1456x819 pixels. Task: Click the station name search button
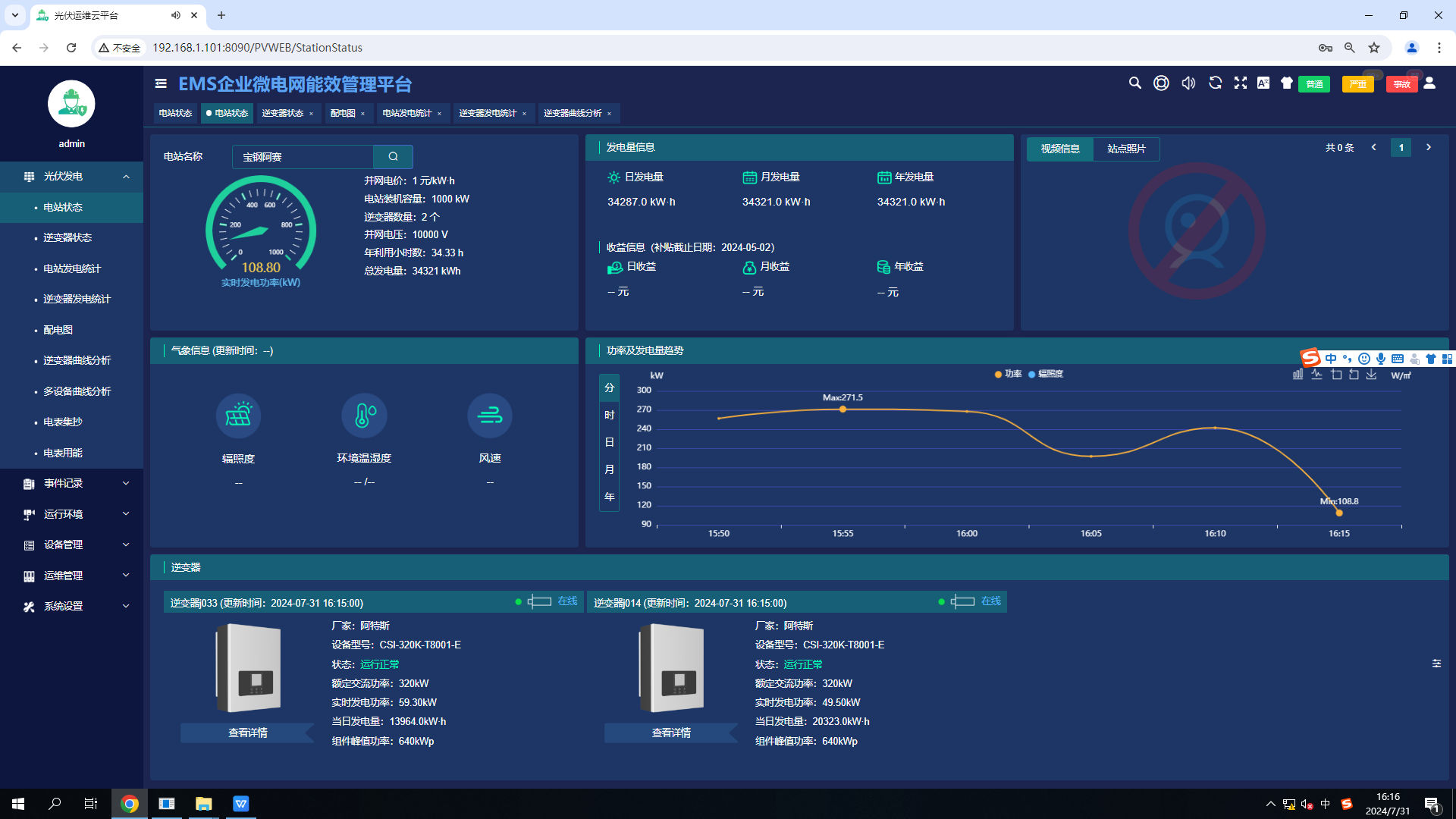[x=393, y=157]
